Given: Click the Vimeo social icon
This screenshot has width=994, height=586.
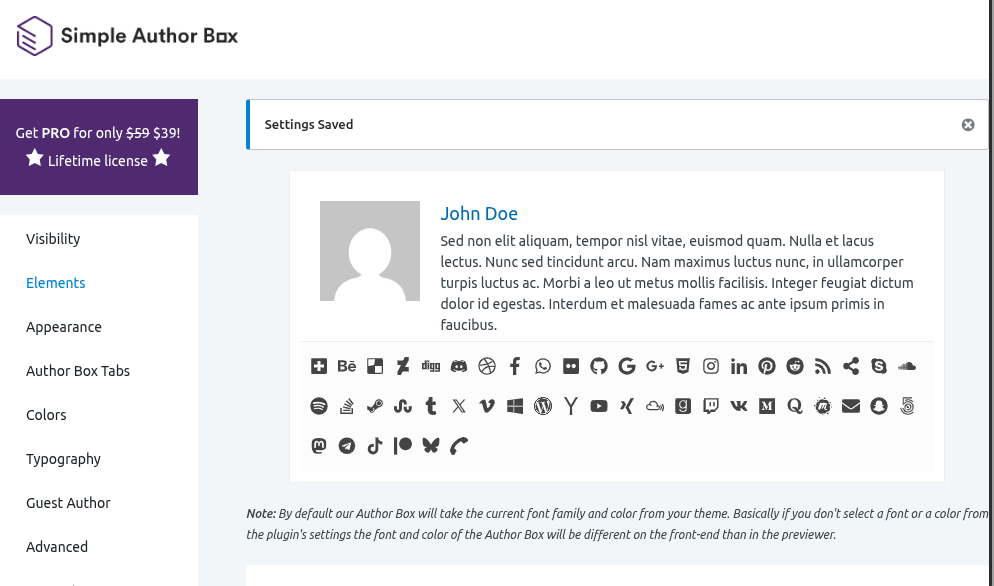Looking at the screenshot, I should tap(487, 406).
